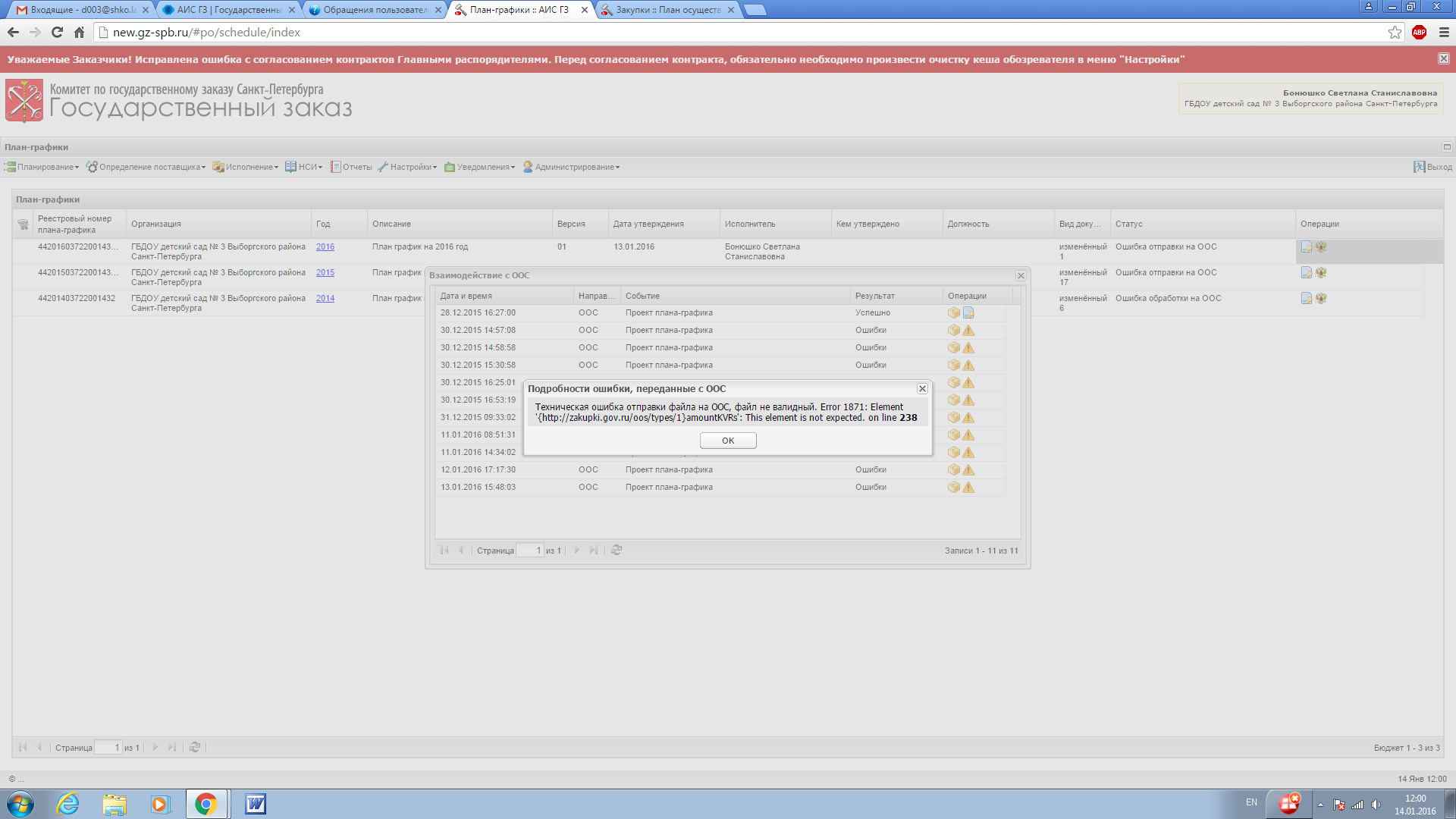Click warning icon for 30.12.2015 14:57:08

968,331
